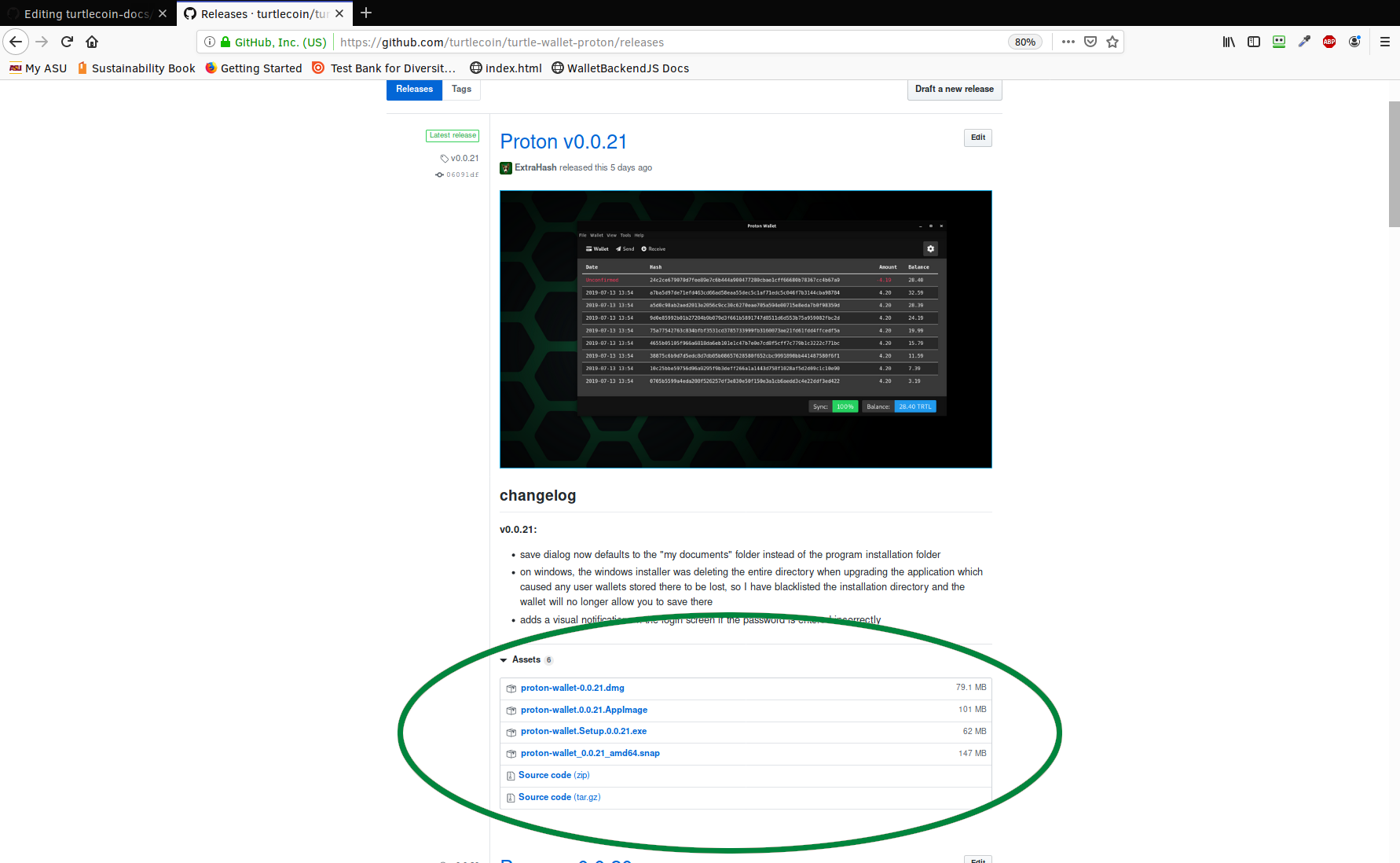
Task: Download proton-wallet.Setup.0.0.21.exe
Action: 584,731
